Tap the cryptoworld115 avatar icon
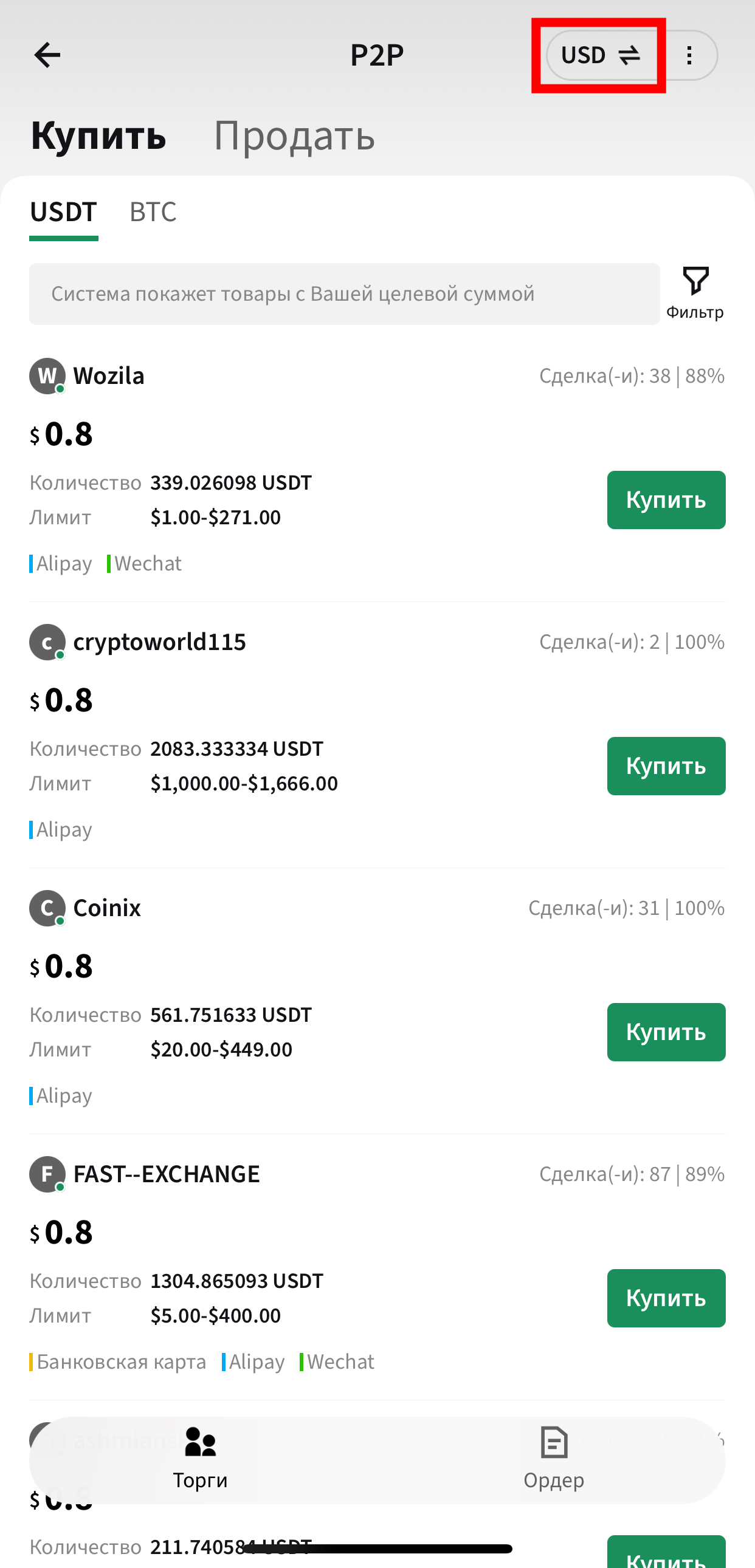Screen dimensions: 755x1568 47,642
